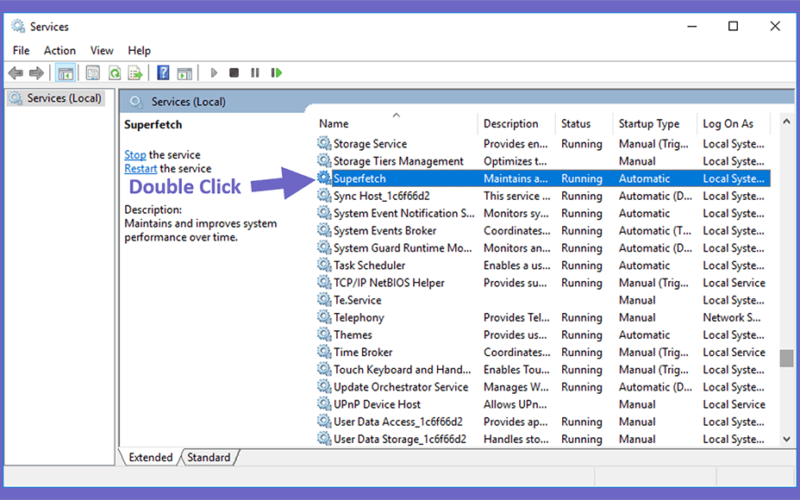The image size is (800, 500).
Task: Click 'Allows UPn...' description cell
Action: click(x=515, y=404)
